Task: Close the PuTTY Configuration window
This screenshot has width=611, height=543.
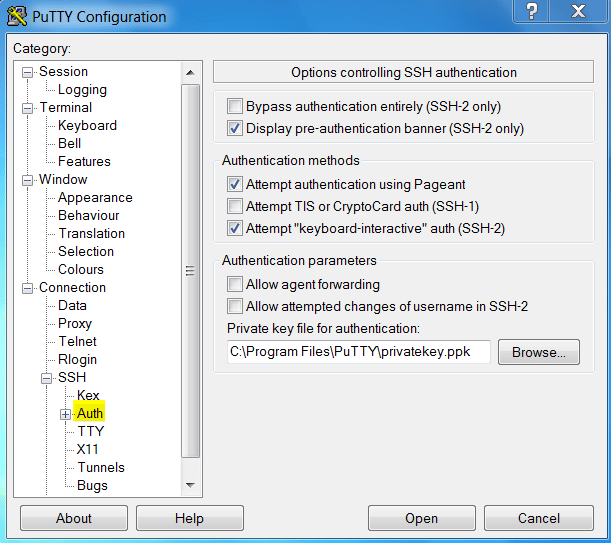Action: click(579, 11)
